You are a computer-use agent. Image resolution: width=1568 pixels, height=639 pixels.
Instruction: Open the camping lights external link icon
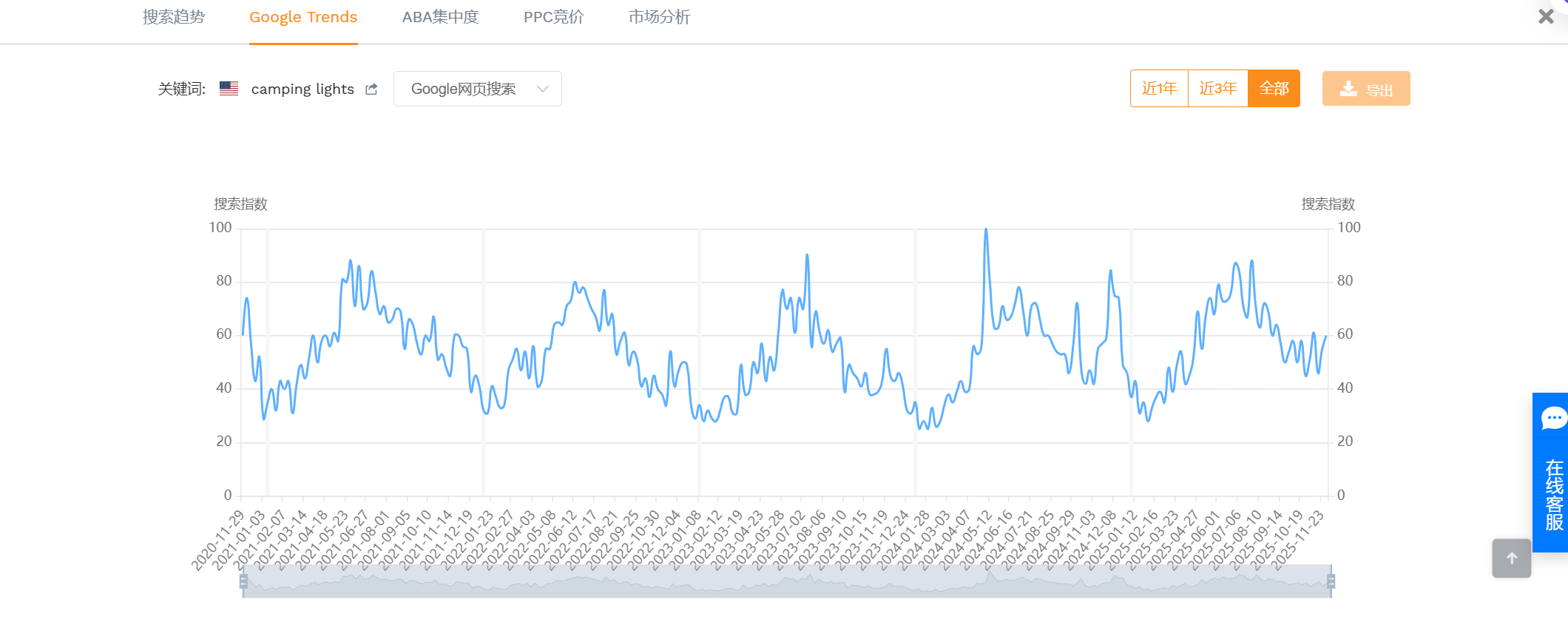click(x=371, y=89)
